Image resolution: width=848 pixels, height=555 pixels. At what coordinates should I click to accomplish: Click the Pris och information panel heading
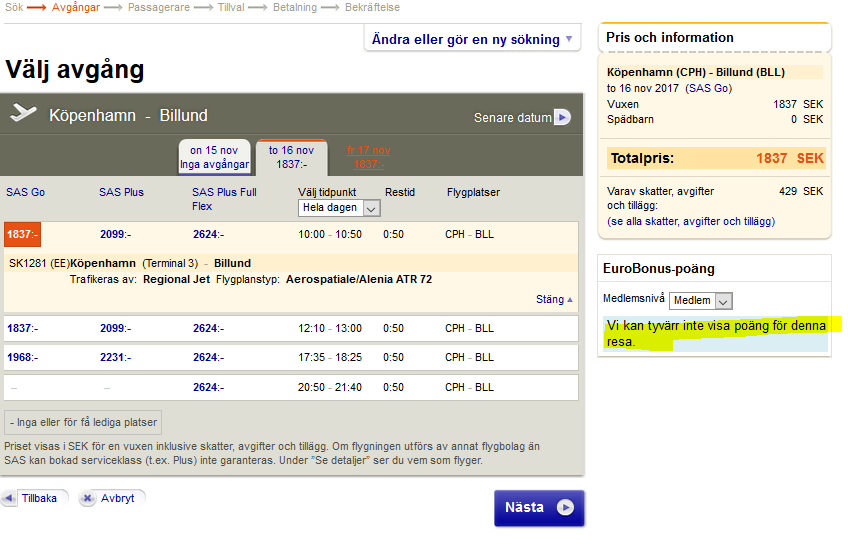[x=670, y=37]
